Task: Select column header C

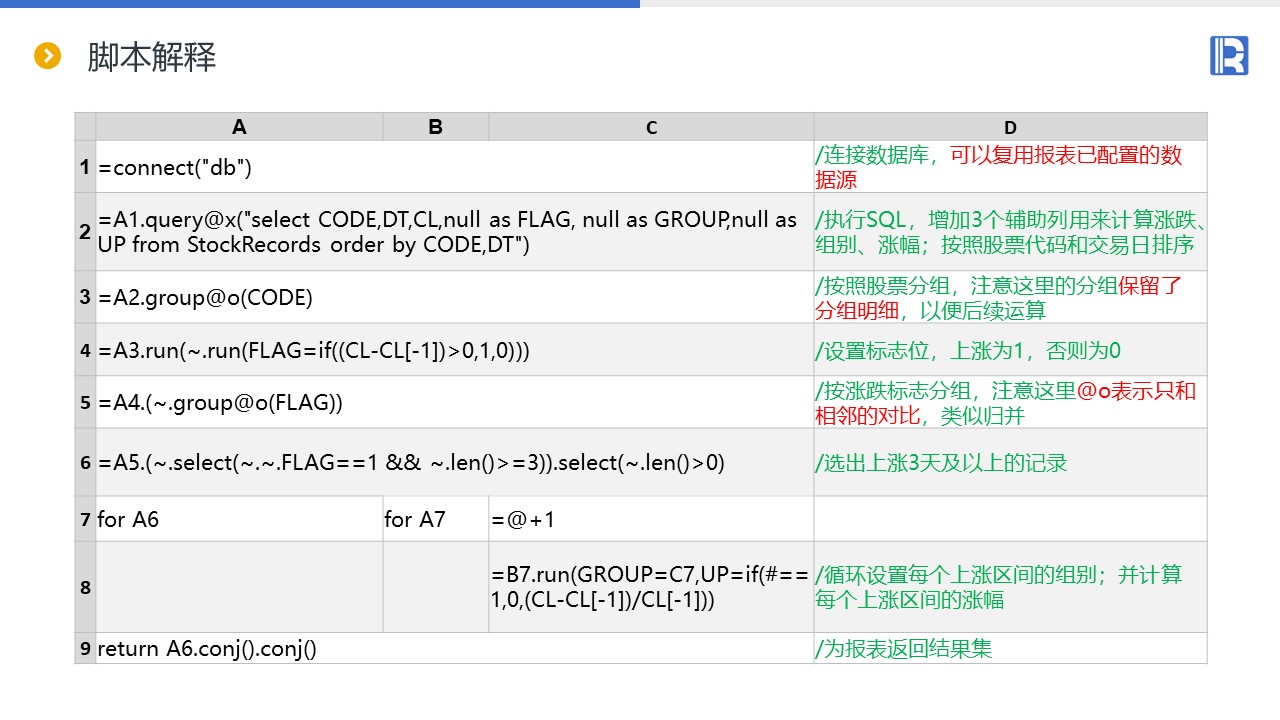Action: pyautogui.click(x=651, y=127)
